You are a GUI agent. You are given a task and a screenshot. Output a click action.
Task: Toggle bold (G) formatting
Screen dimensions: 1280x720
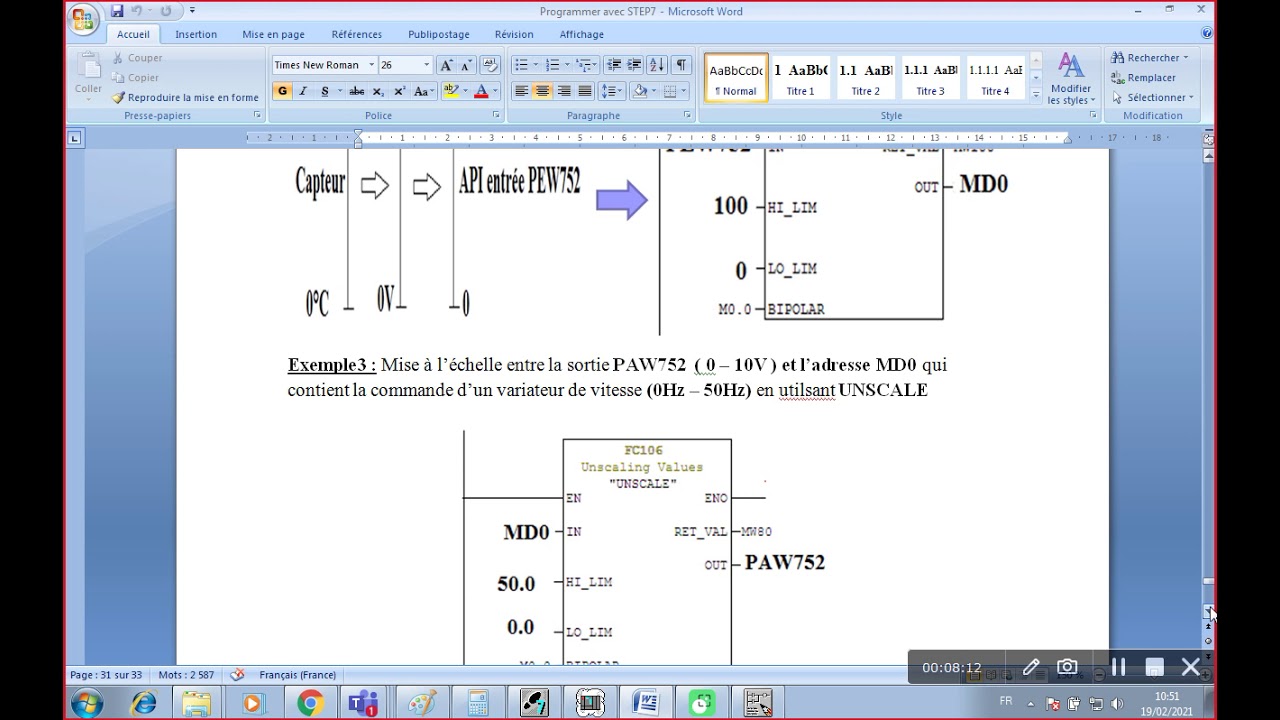[x=282, y=91]
